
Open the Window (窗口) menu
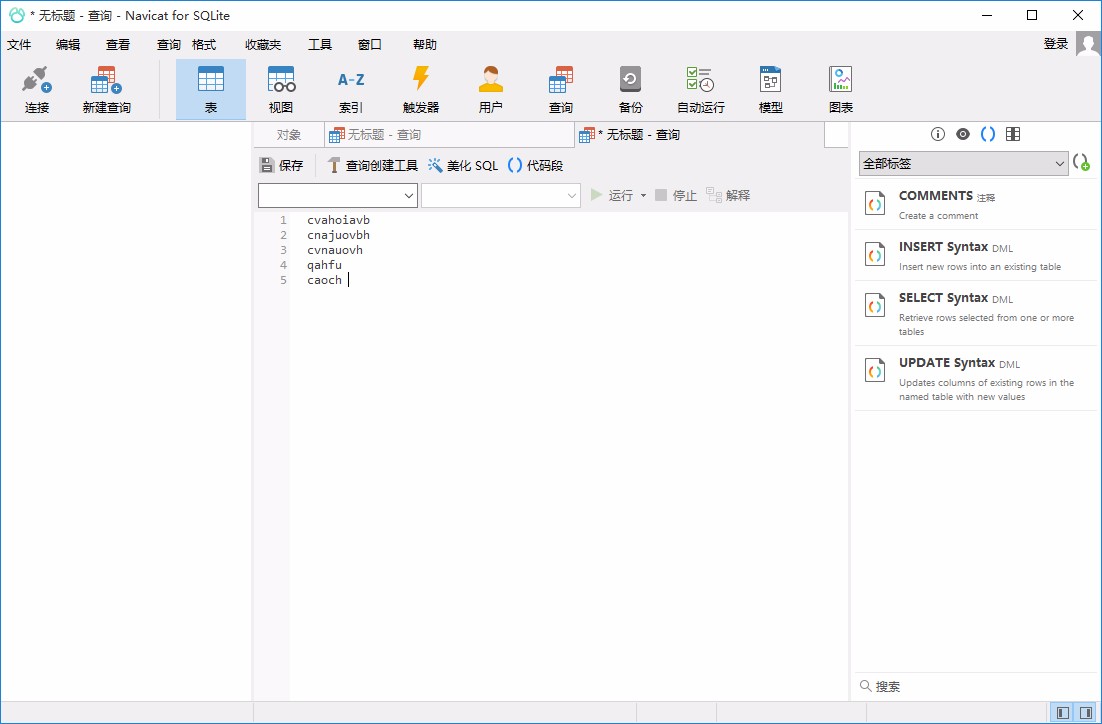pyautogui.click(x=370, y=45)
